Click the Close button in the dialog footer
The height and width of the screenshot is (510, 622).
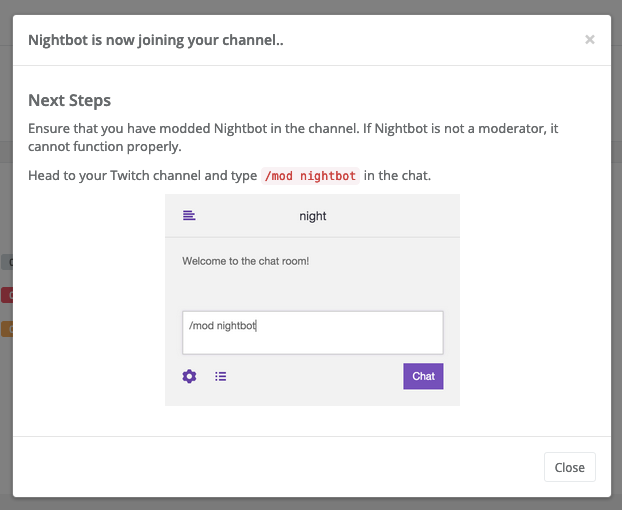click(x=570, y=467)
